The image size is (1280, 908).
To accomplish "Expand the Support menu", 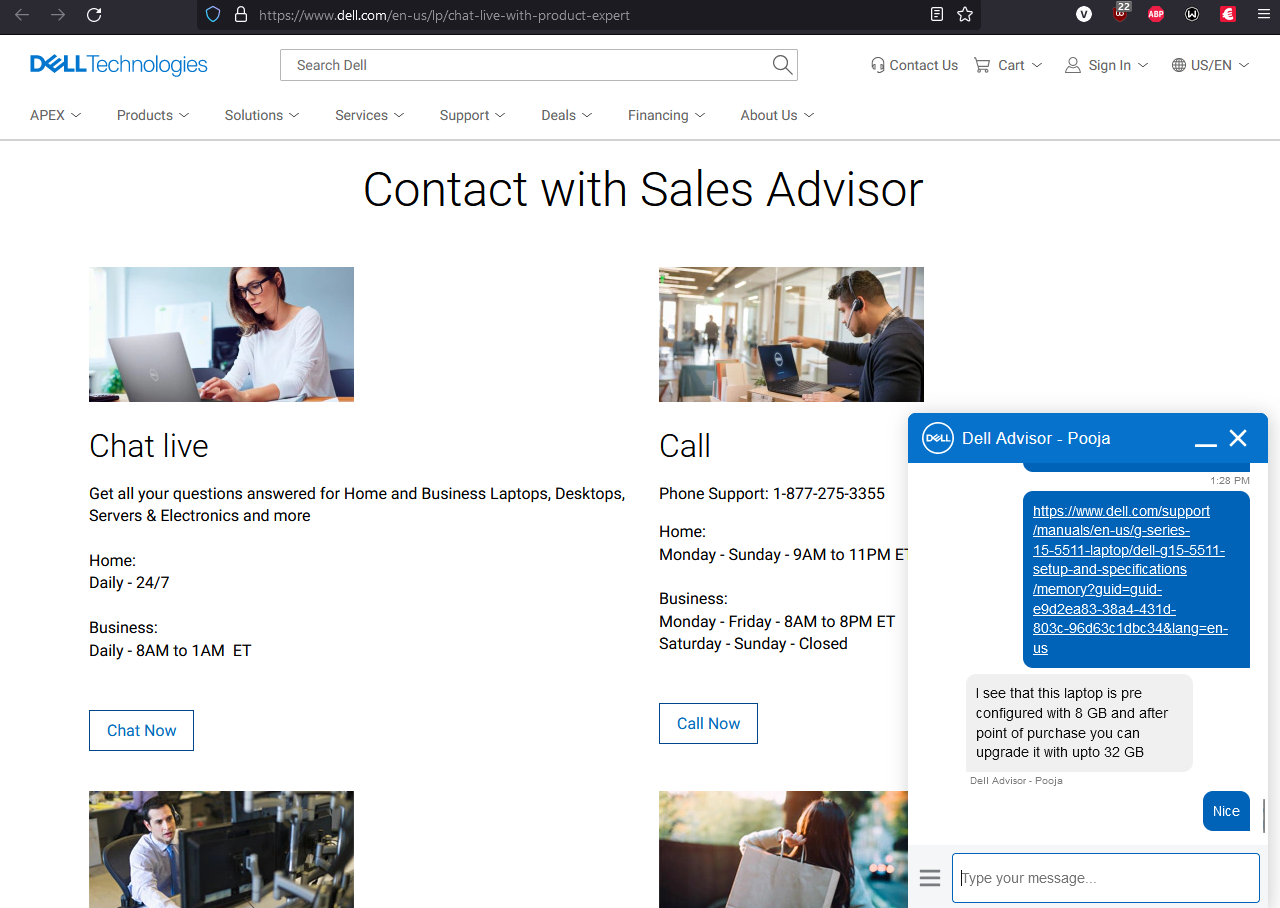I will coord(473,115).
